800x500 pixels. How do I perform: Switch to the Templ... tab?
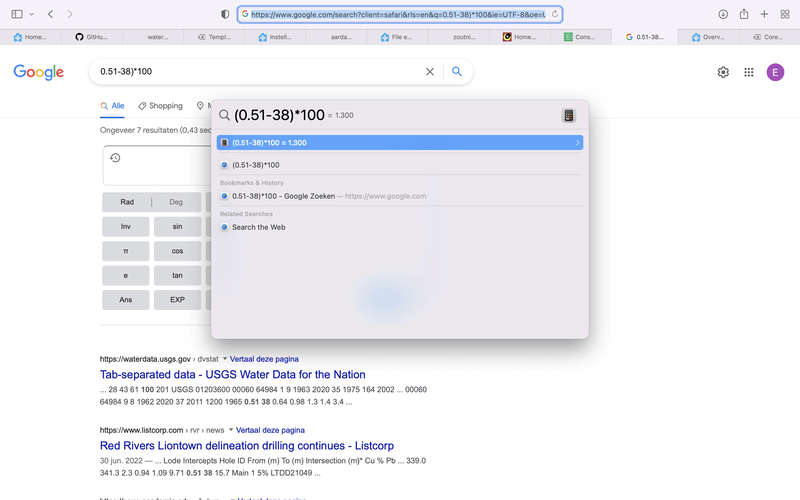tap(214, 37)
